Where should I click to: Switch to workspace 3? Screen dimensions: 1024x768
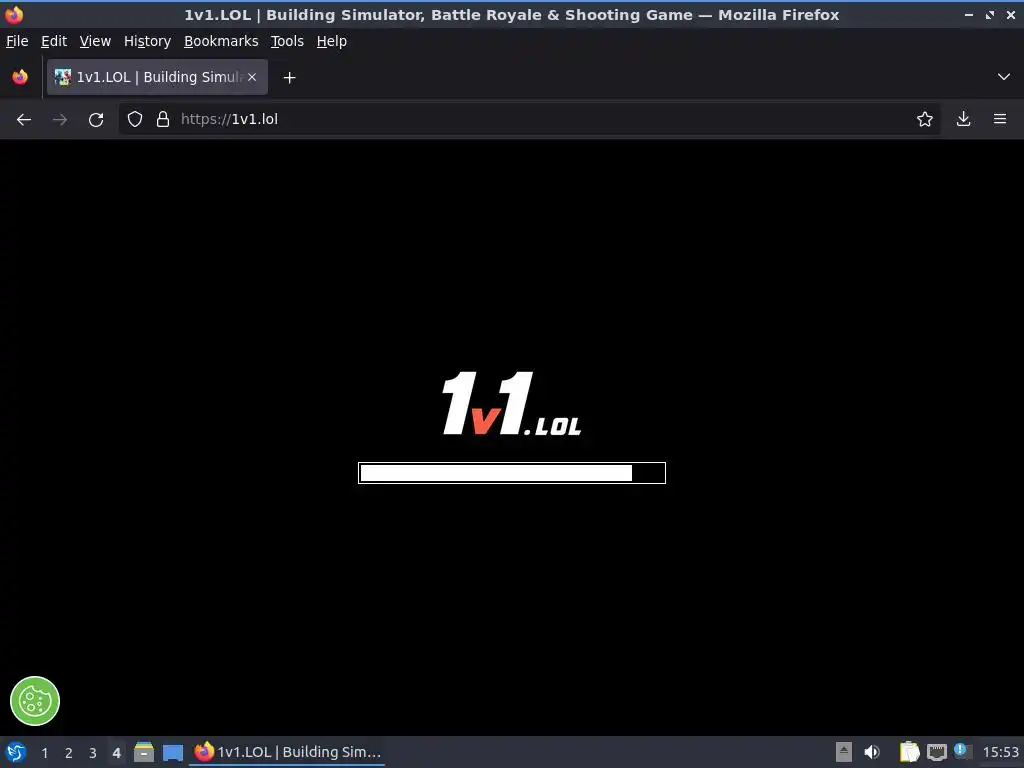pos(93,753)
